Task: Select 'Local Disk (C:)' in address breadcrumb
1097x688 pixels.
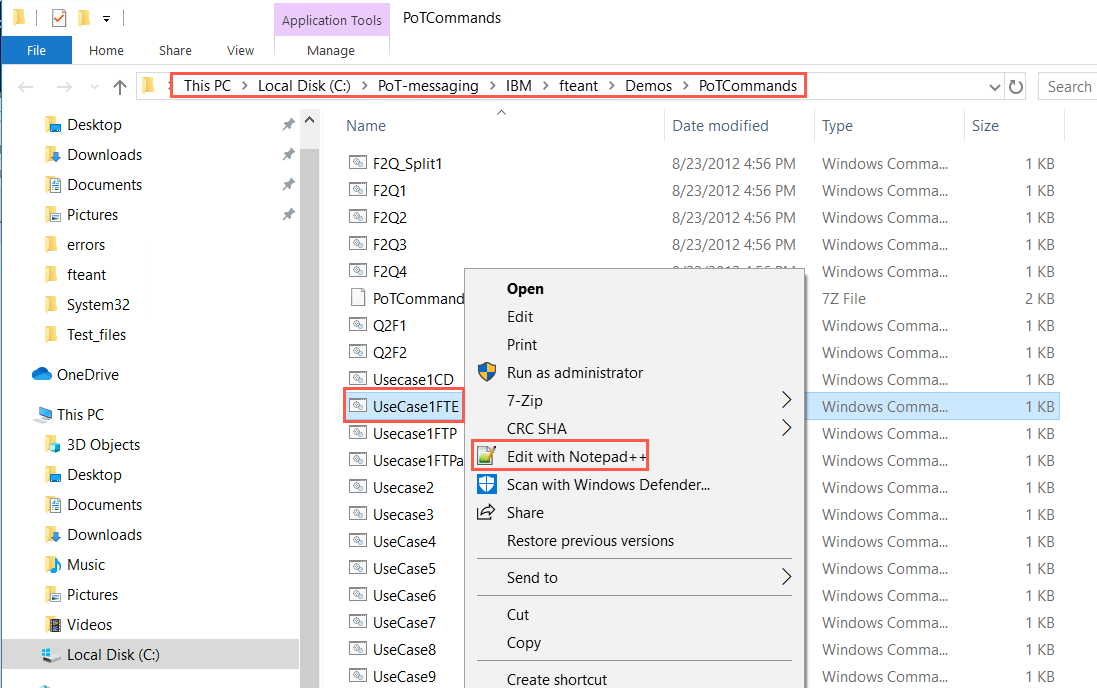Action: [304, 85]
